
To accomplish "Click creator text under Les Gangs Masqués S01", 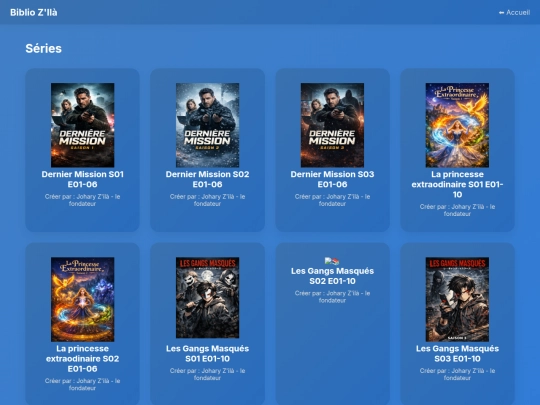I will (207, 374).
